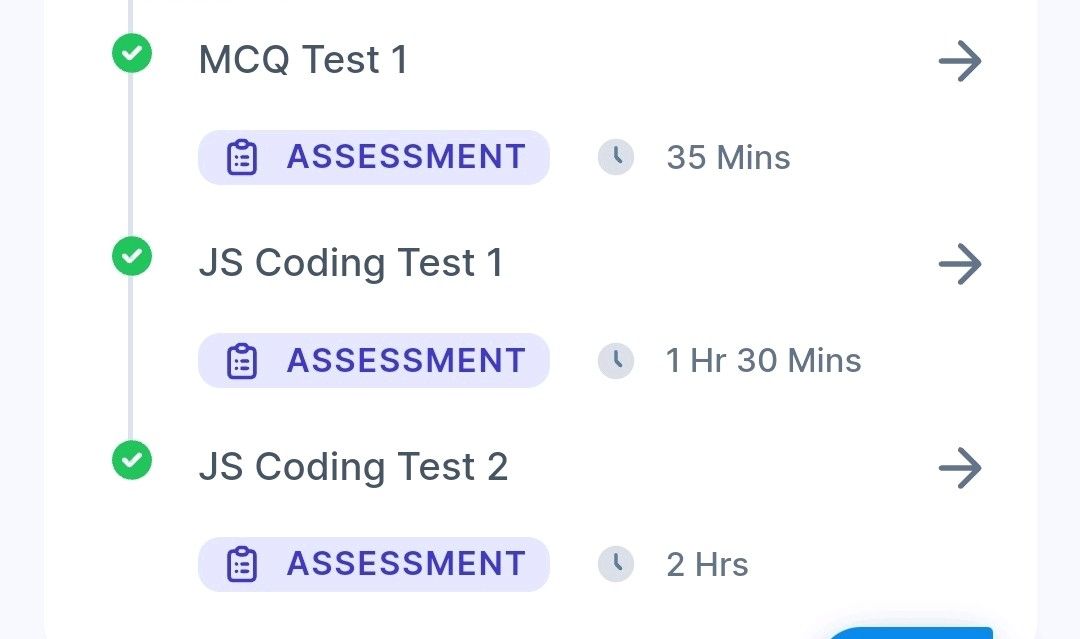This screenshot has width=1080, height=639.
Task: Click ASSESSMENT badge under JS Coding Test 2
Action: pyautogui.click(x=374, y=564)
